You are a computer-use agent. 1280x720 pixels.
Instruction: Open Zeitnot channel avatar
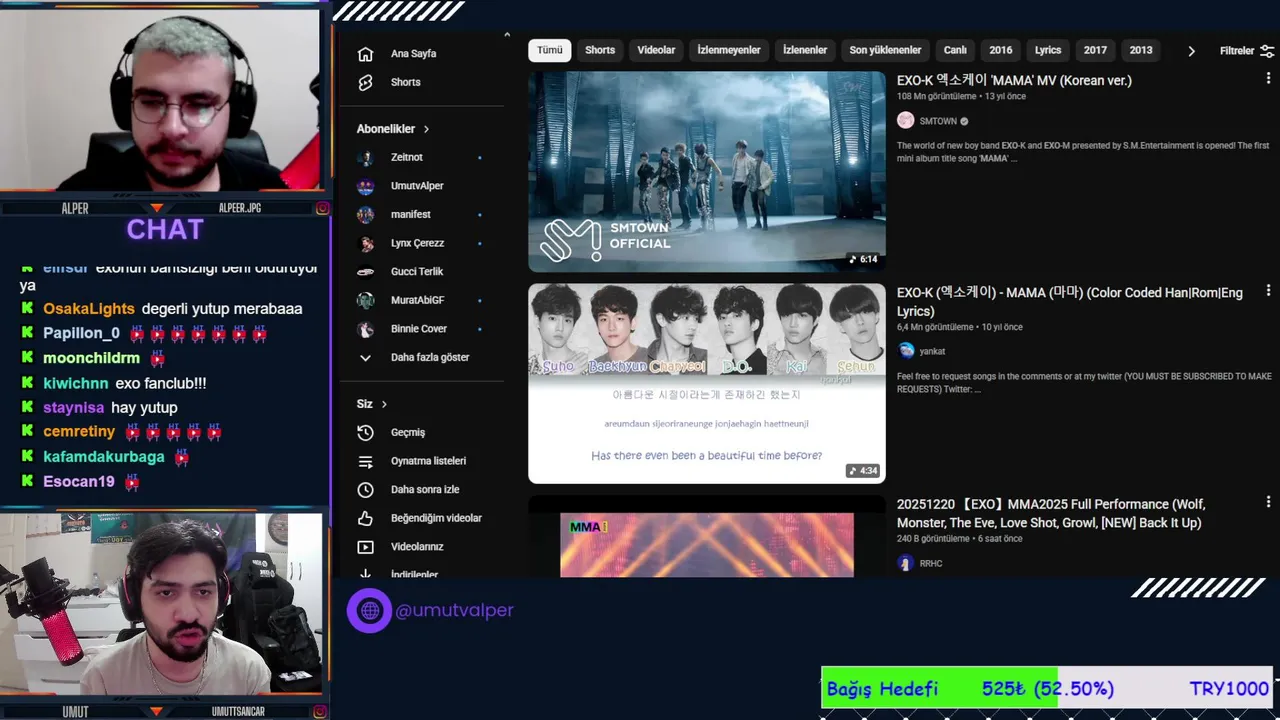point(366,158)
